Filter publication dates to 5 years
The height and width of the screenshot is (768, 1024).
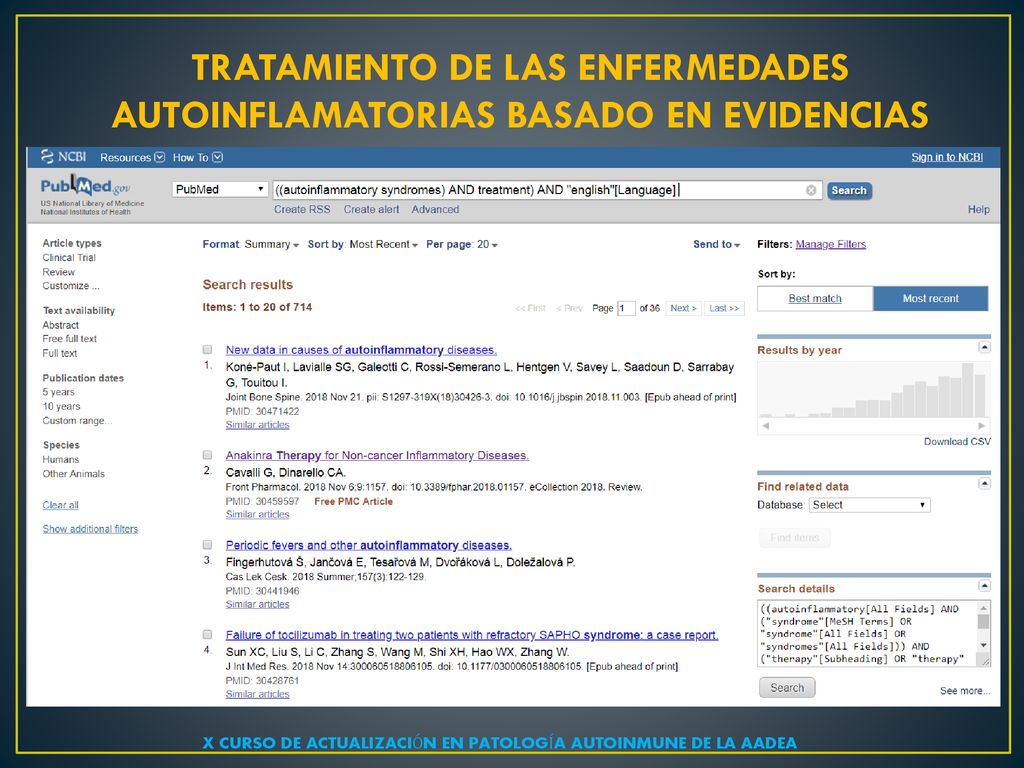tap(59, 392)
